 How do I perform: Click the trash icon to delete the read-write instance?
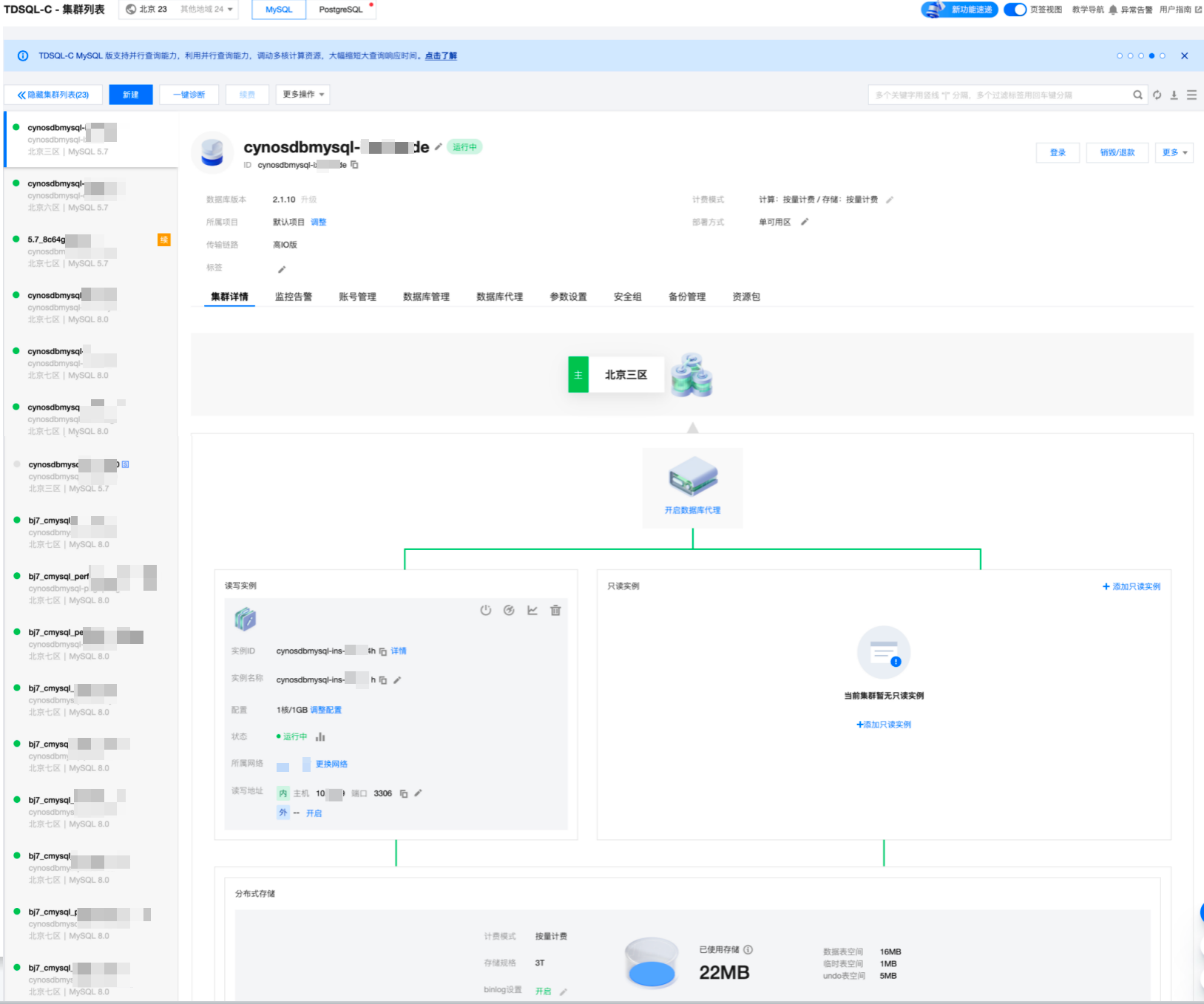(555, 611)
